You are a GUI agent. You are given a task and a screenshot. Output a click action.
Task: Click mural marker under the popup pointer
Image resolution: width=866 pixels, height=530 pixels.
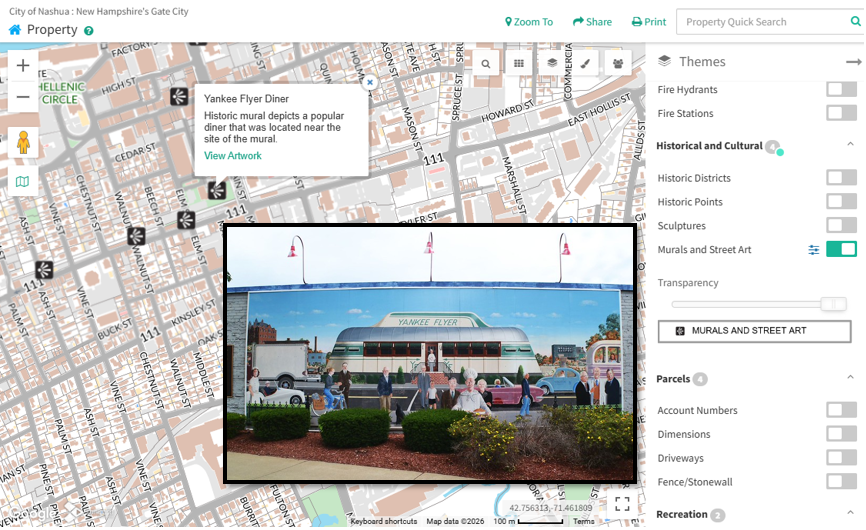tap(216, 190)
